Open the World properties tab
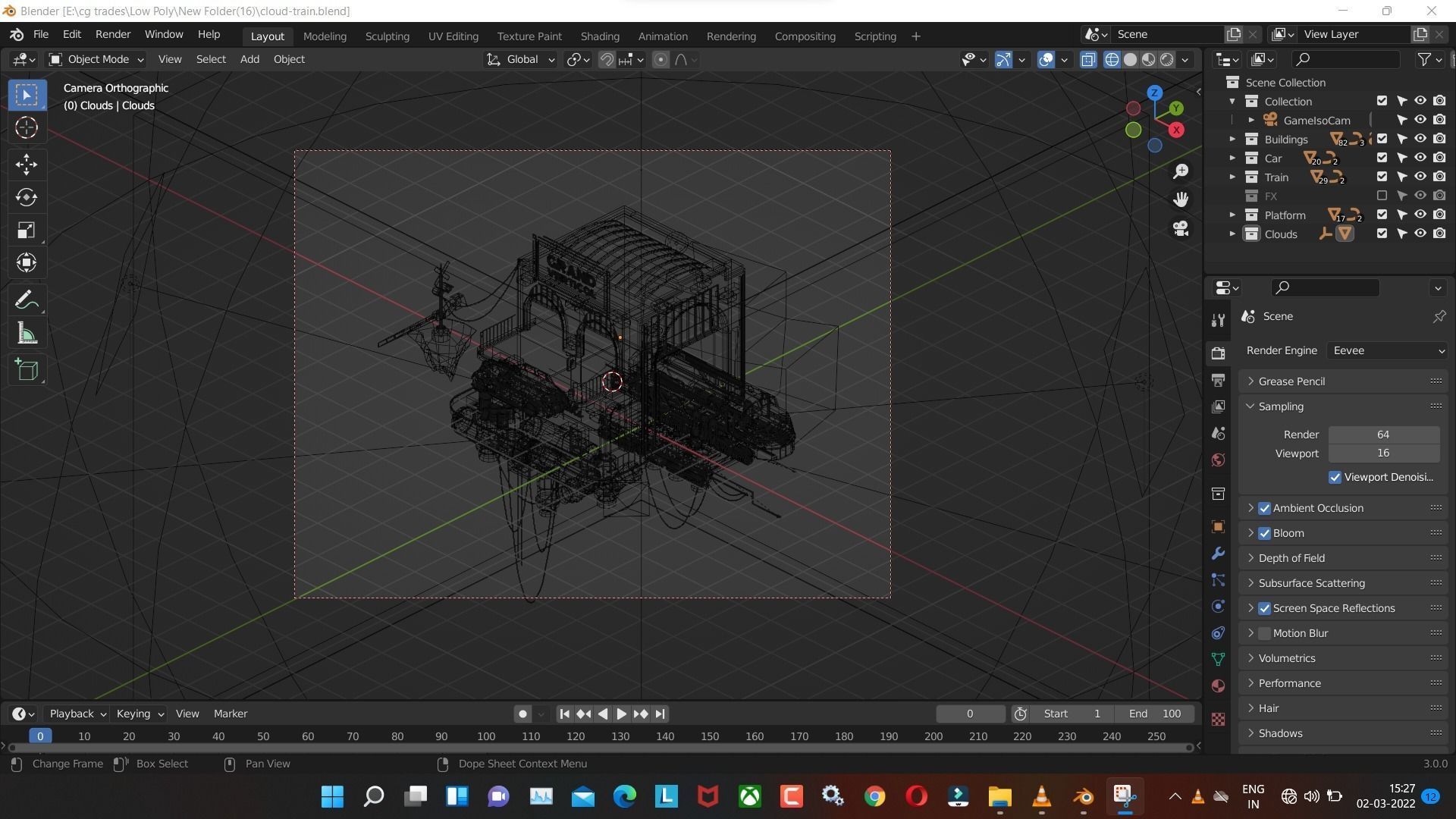This screenshot has height=819, width=1456. (x=1218, y=460)
